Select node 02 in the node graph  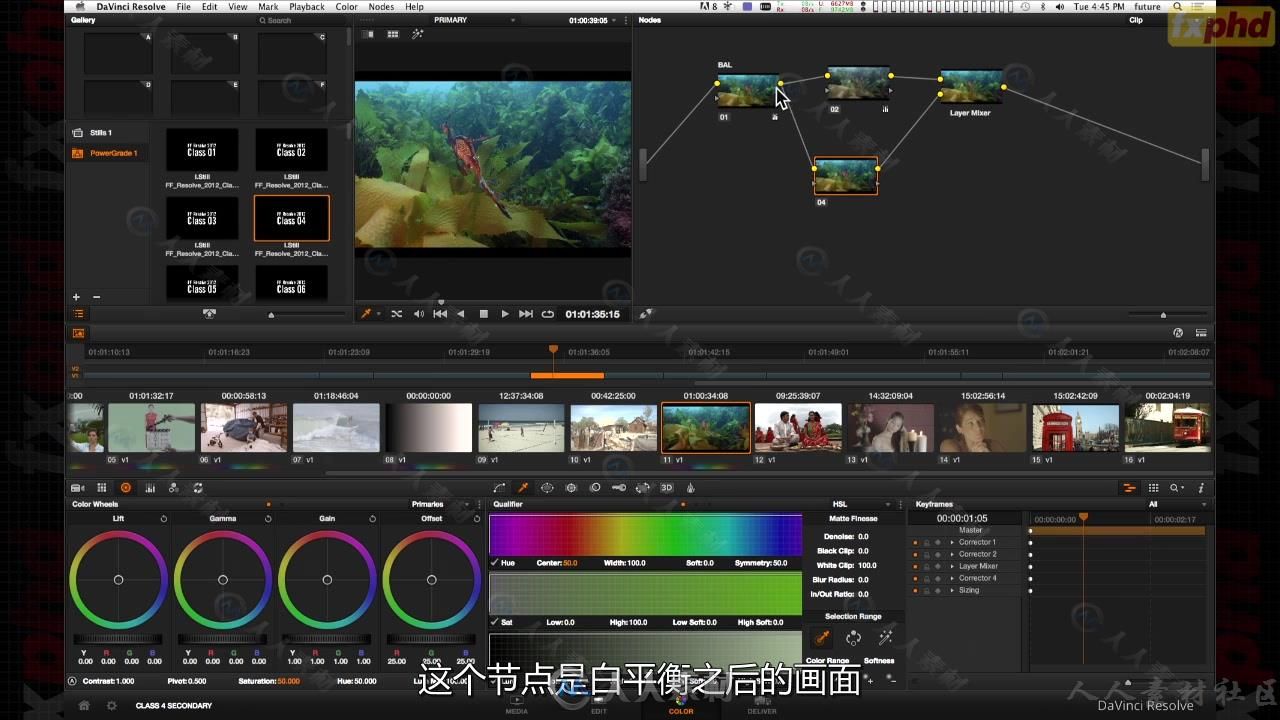(858, 83)
